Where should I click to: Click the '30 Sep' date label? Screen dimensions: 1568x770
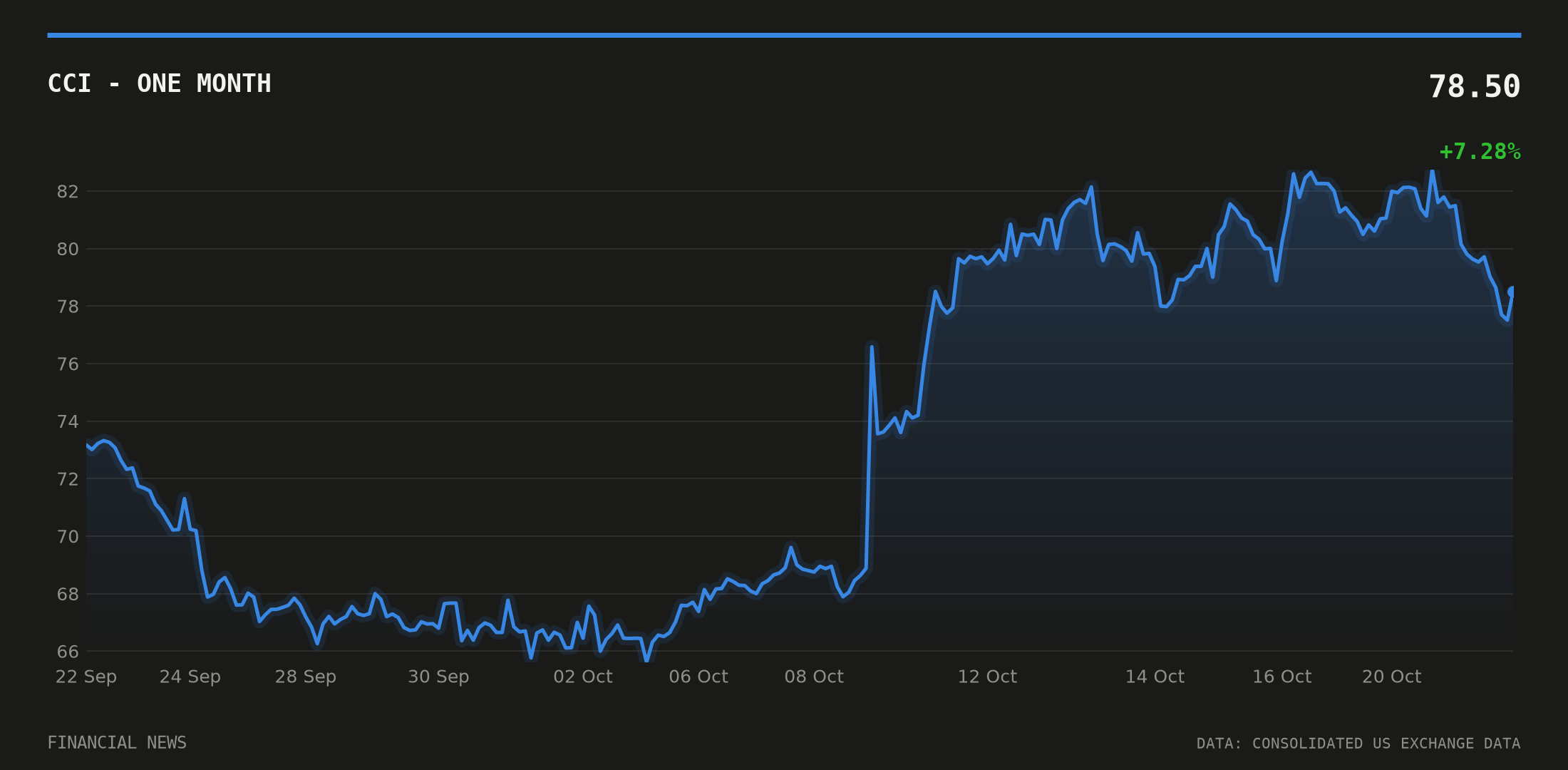[x=438, y=677]
